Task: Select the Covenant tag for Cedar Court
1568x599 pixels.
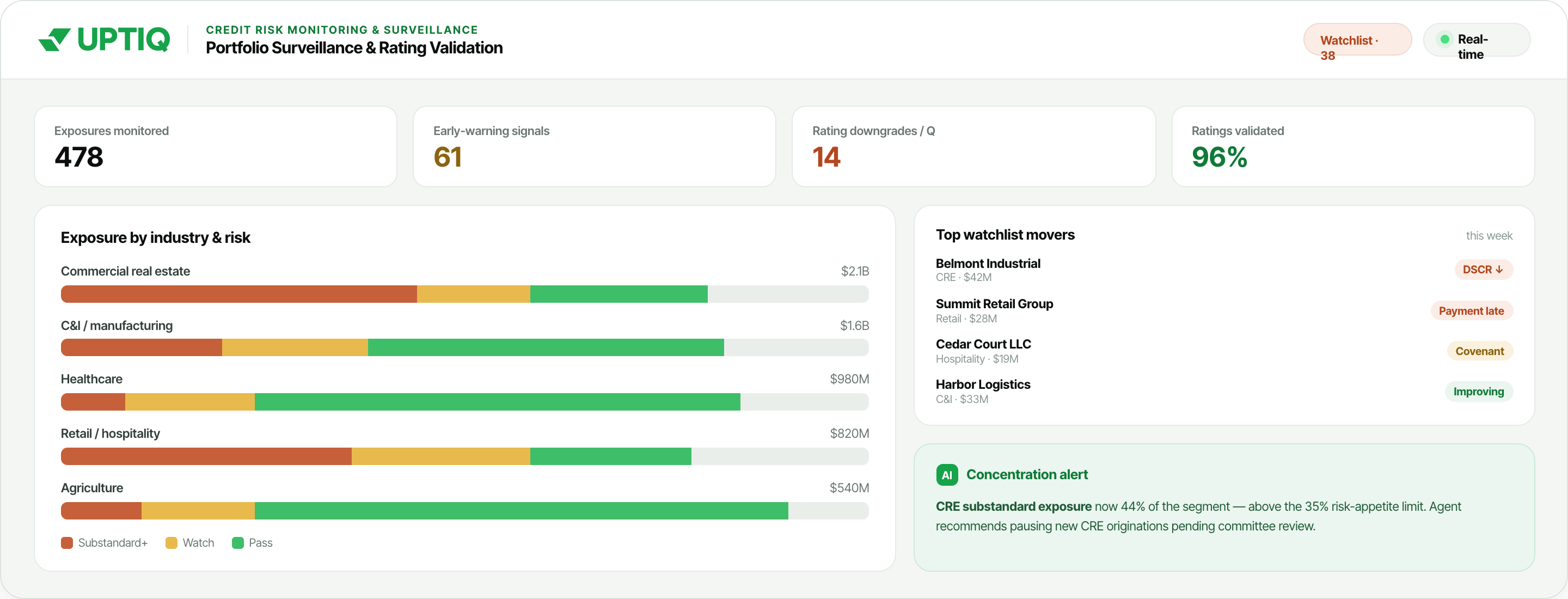Action: coord(1480,351)
